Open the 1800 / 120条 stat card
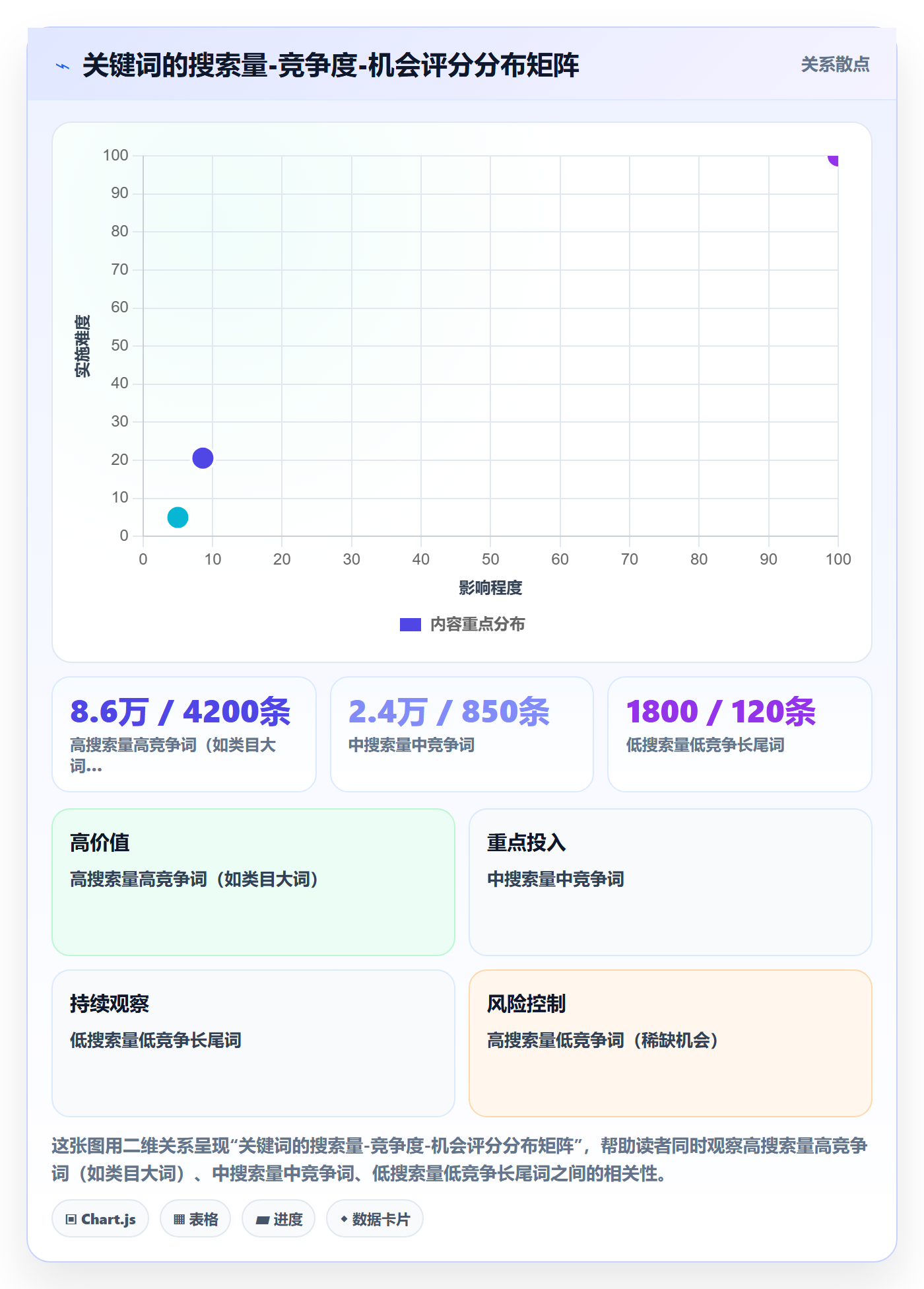The height and width of the screenshot is (1289, 924). click(740, 734)
